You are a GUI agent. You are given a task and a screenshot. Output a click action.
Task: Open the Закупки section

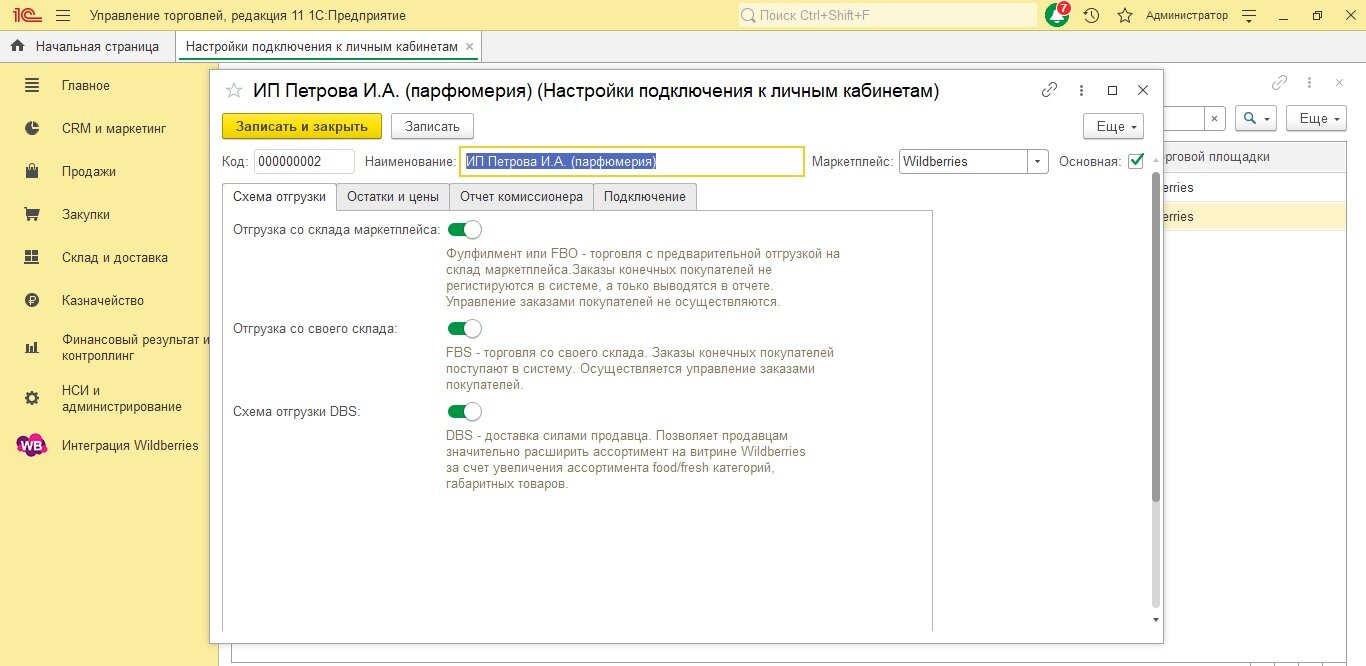[85, 215]
